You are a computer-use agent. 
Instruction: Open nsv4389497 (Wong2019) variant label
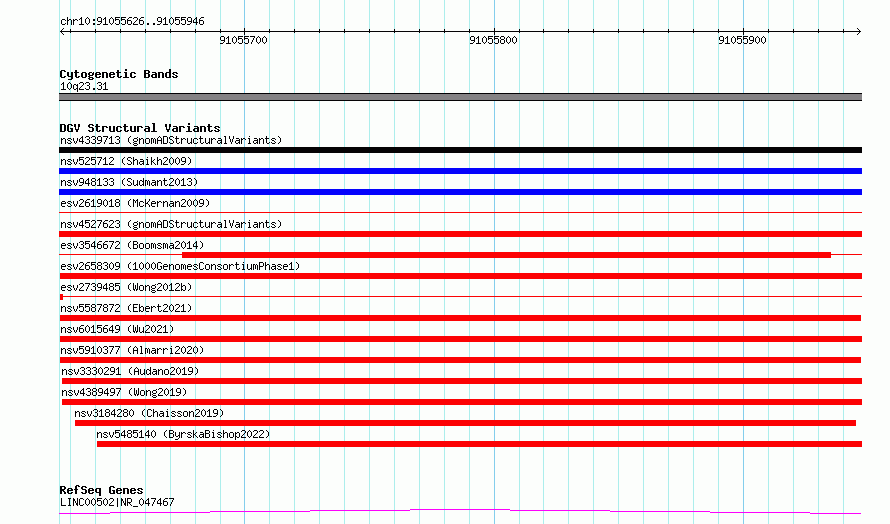click(124, 392)
